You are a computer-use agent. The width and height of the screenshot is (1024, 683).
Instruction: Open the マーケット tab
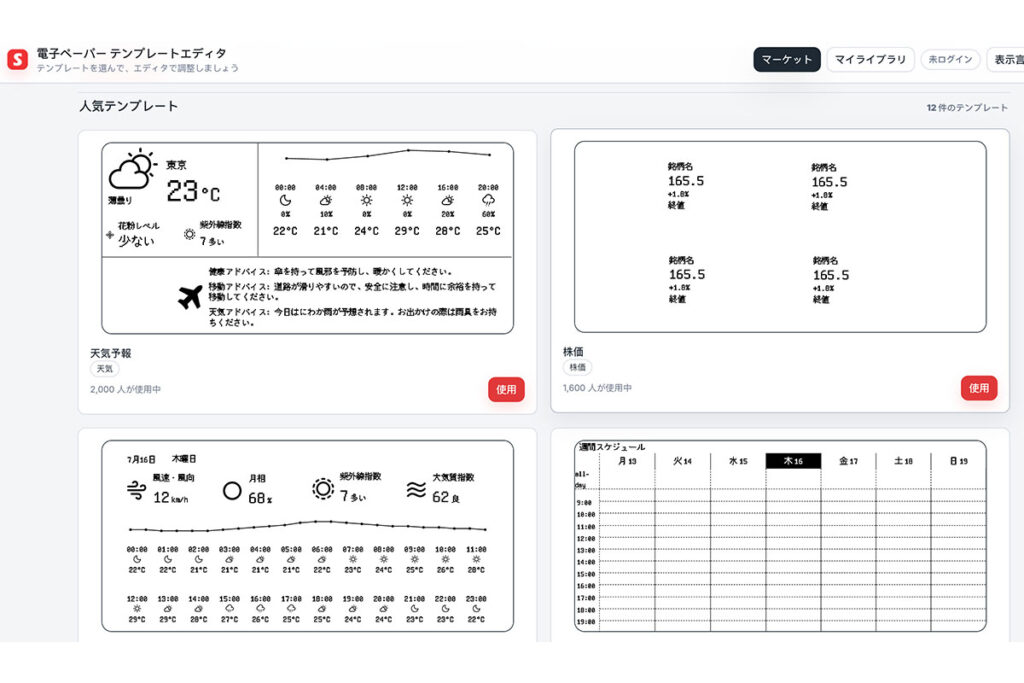coord(786,59)
